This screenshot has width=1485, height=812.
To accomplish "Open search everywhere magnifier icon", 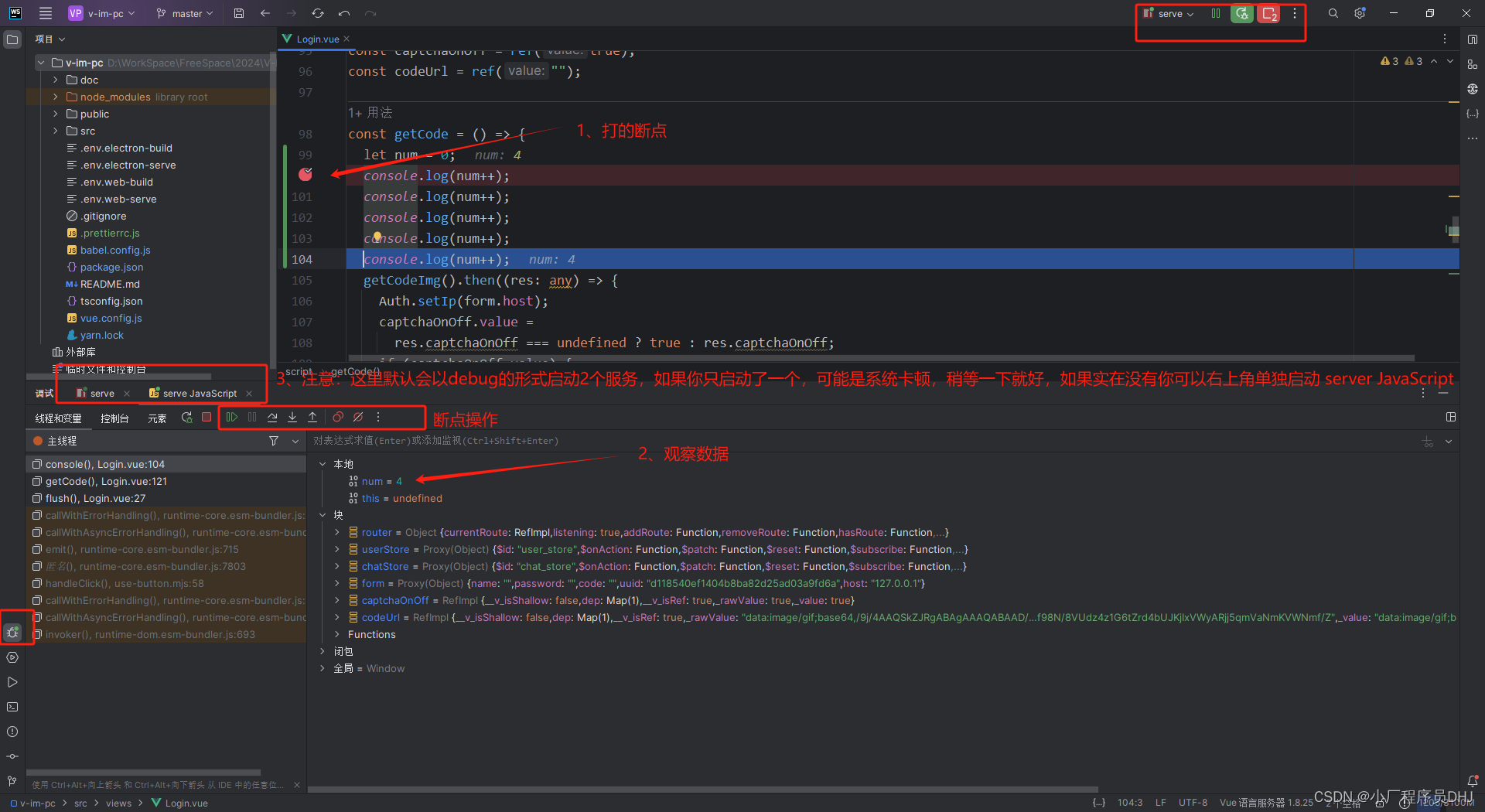I will click(1333, 13).
